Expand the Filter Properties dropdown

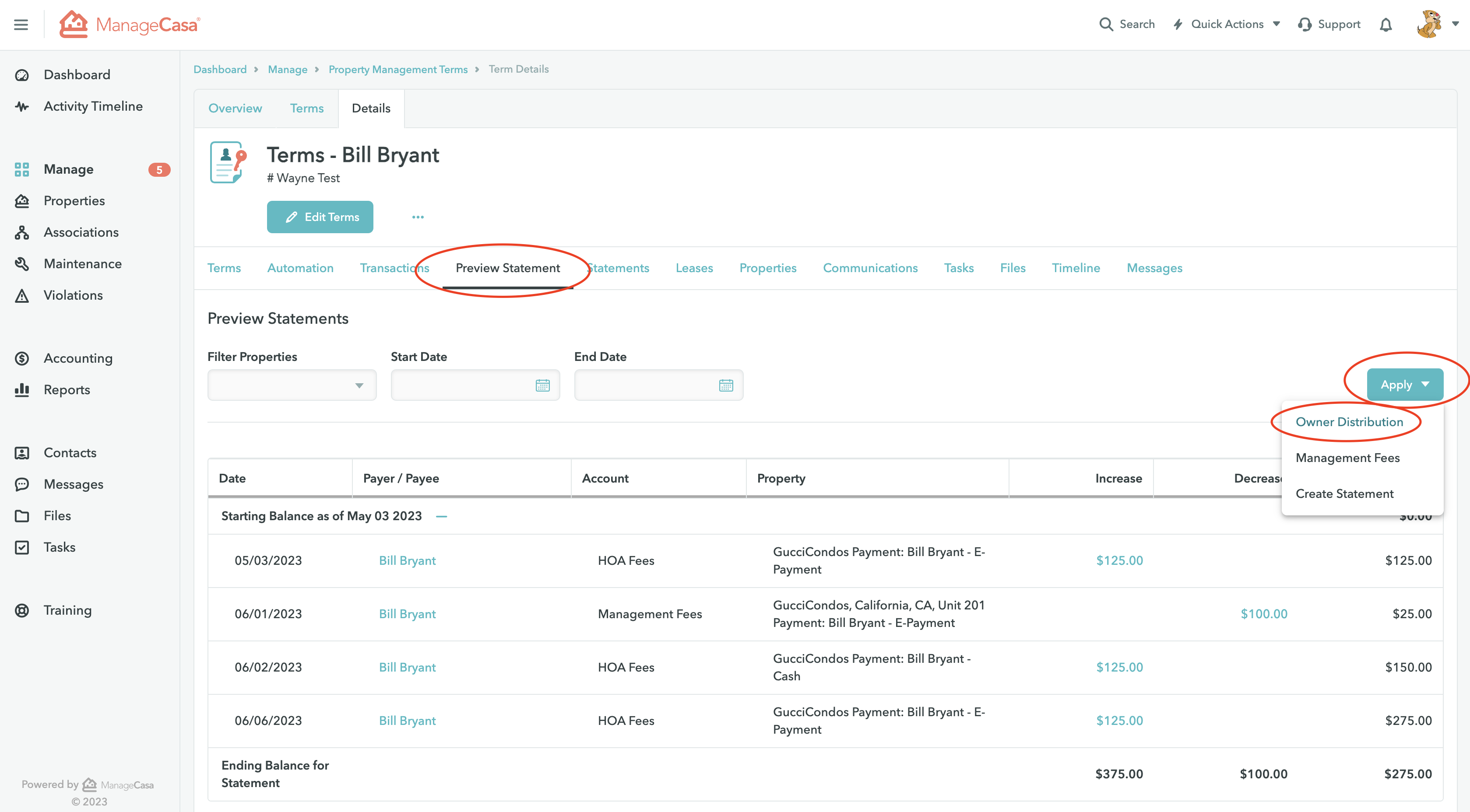tap(292, 385)
